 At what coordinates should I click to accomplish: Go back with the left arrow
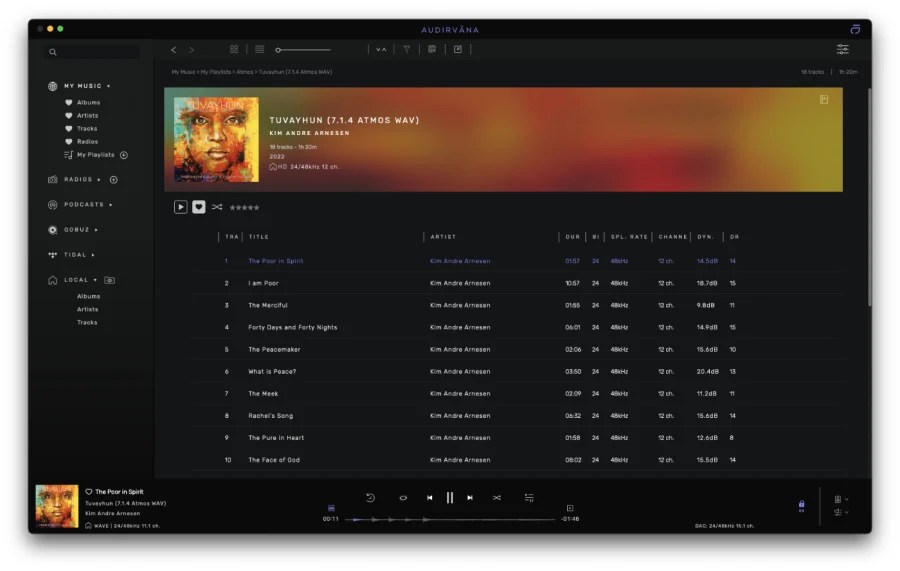coord(173,49)
